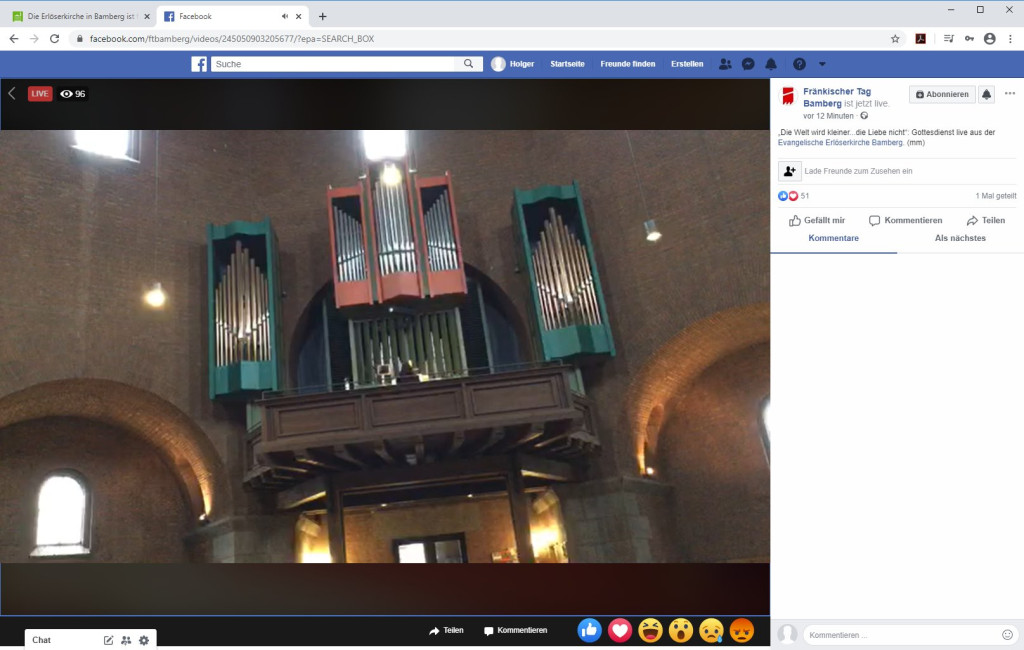
Task: Focus the Kommentieren comment input box
Action: coord(903,635)
